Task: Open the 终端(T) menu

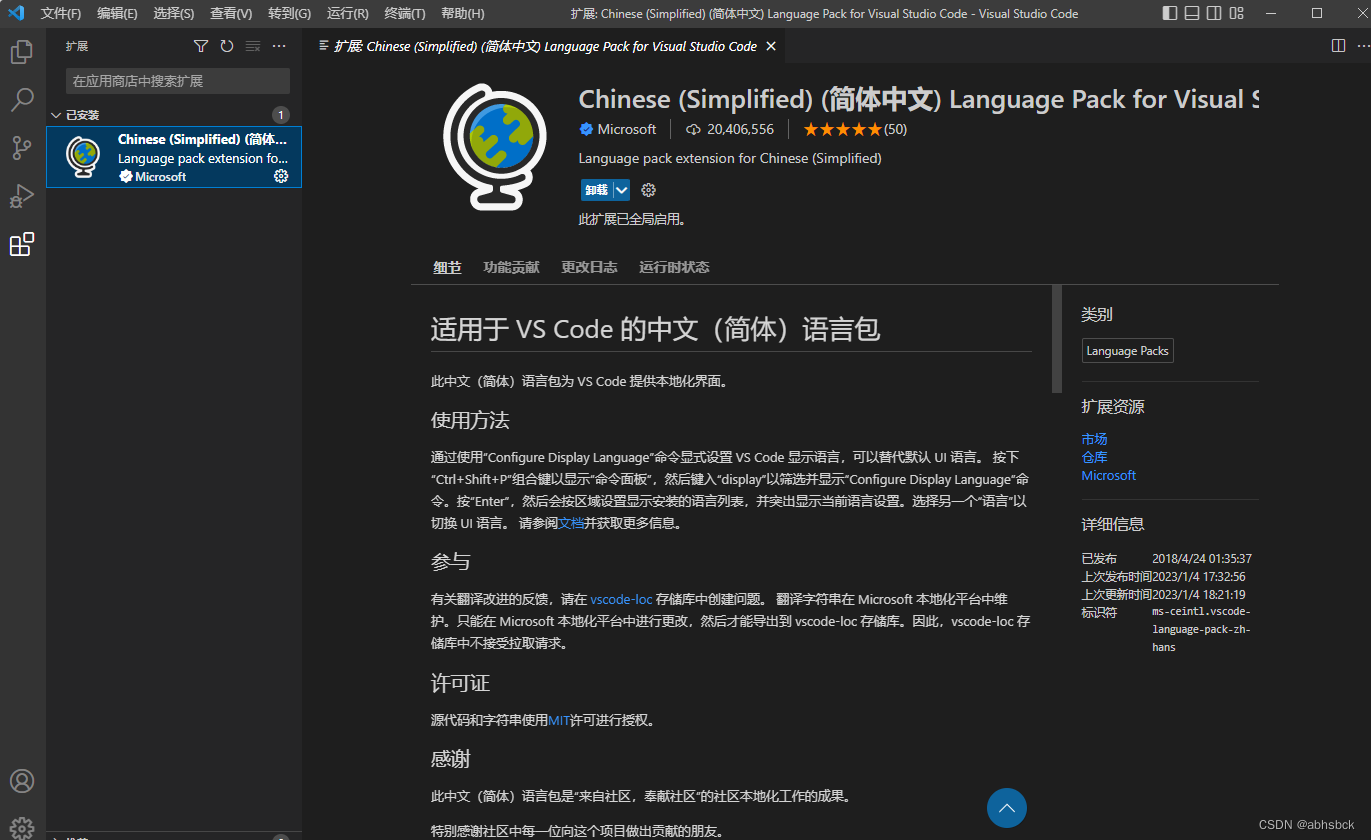Action: pyautogui.click(x=405, y=13)
